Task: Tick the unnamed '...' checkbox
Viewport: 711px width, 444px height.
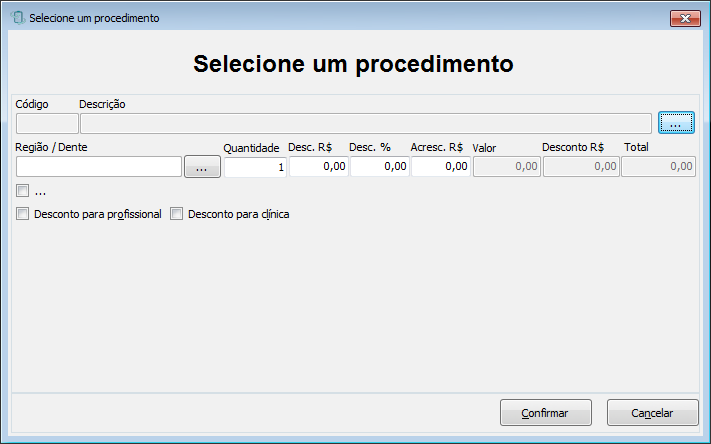Action: (22, 191)
